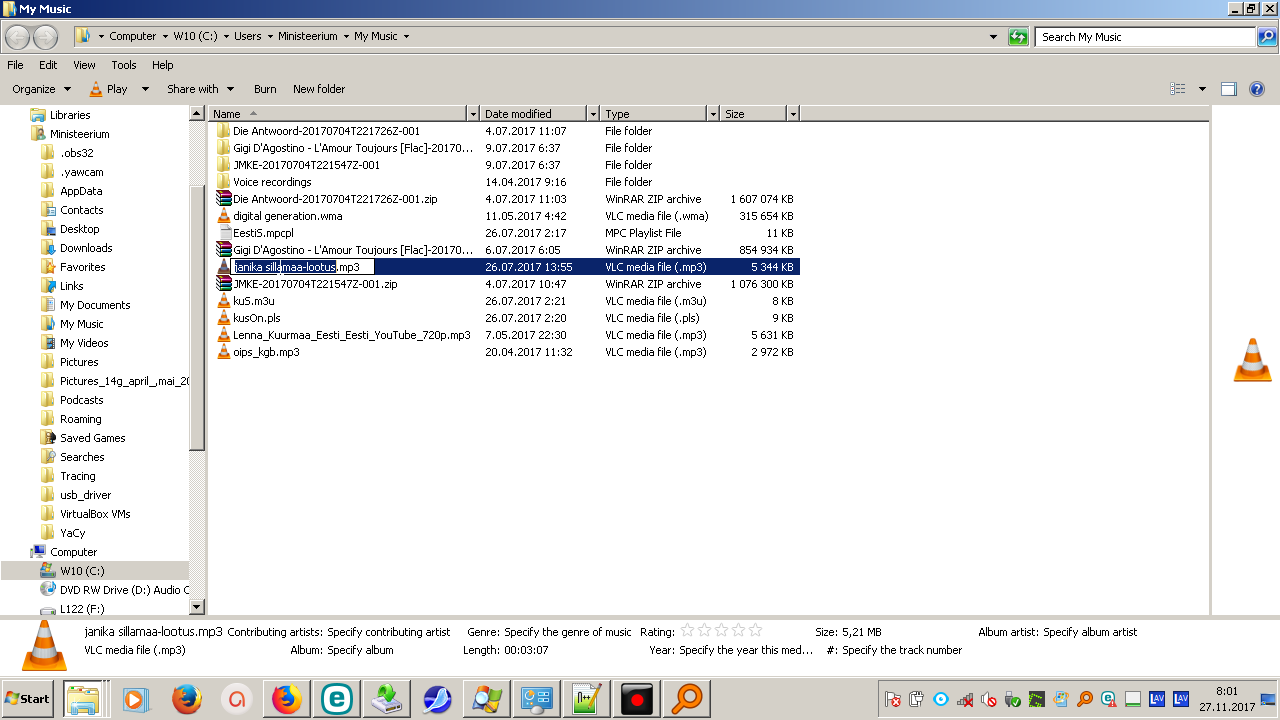This screenshot has width=1280, height=720.
Task: Expand the Play button dropdown arrow
Action: click(x=145, y=89)
